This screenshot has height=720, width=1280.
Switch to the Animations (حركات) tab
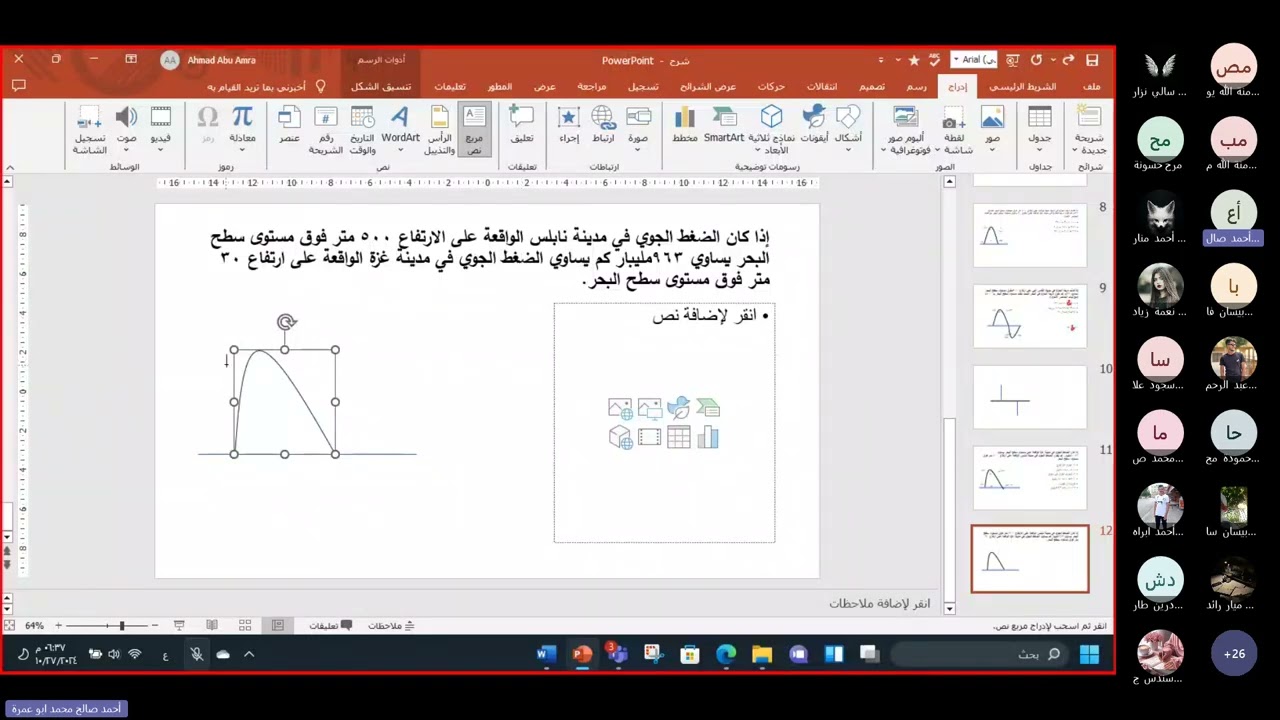click(x=771, y=87)
